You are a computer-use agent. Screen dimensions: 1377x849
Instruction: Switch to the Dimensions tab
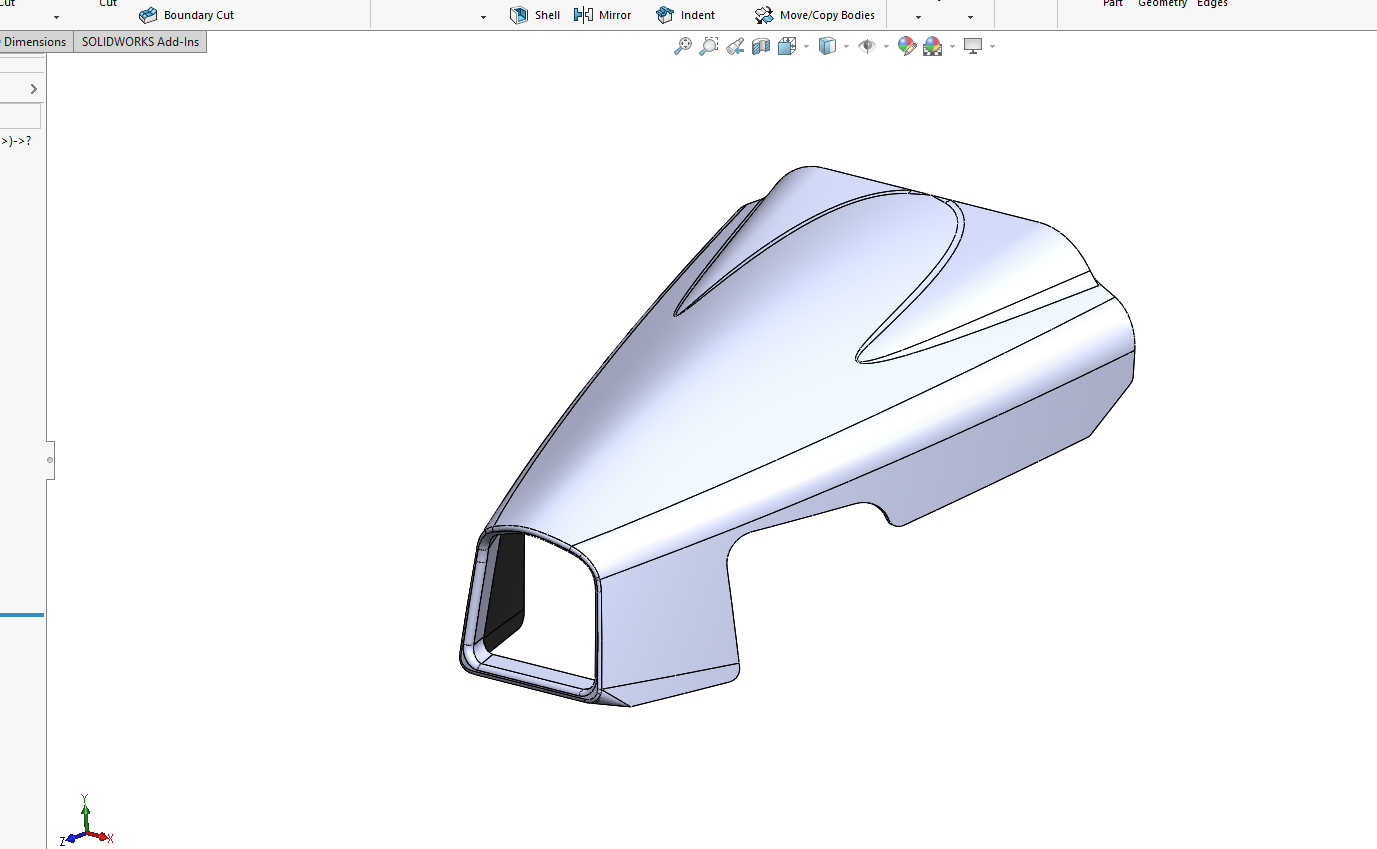click(x=35, y=42)
